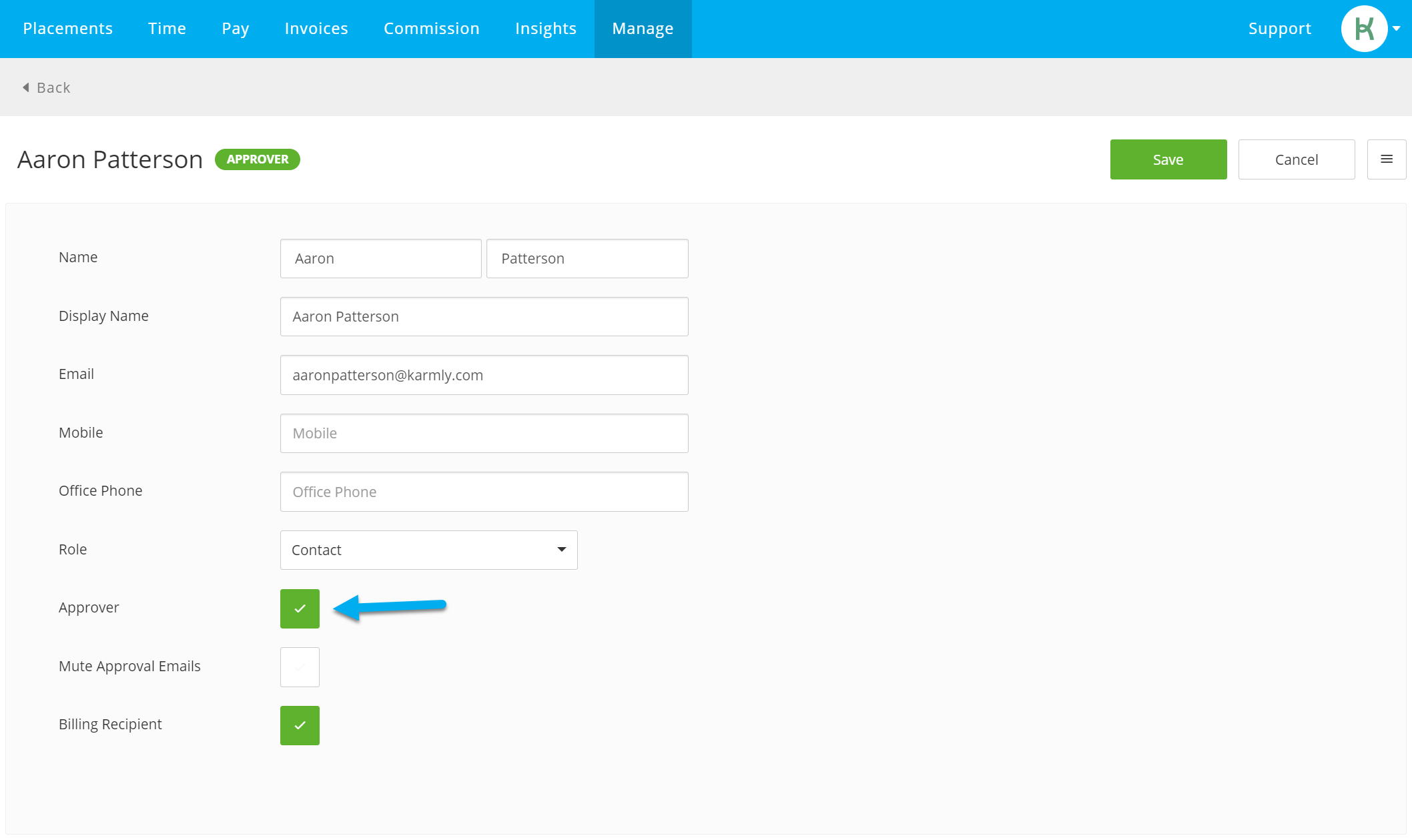Click the Role field label

click(x=73, y=549)
